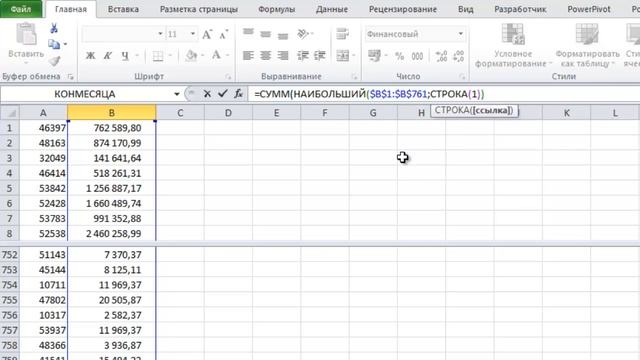Align text left icon

[248, 56]
